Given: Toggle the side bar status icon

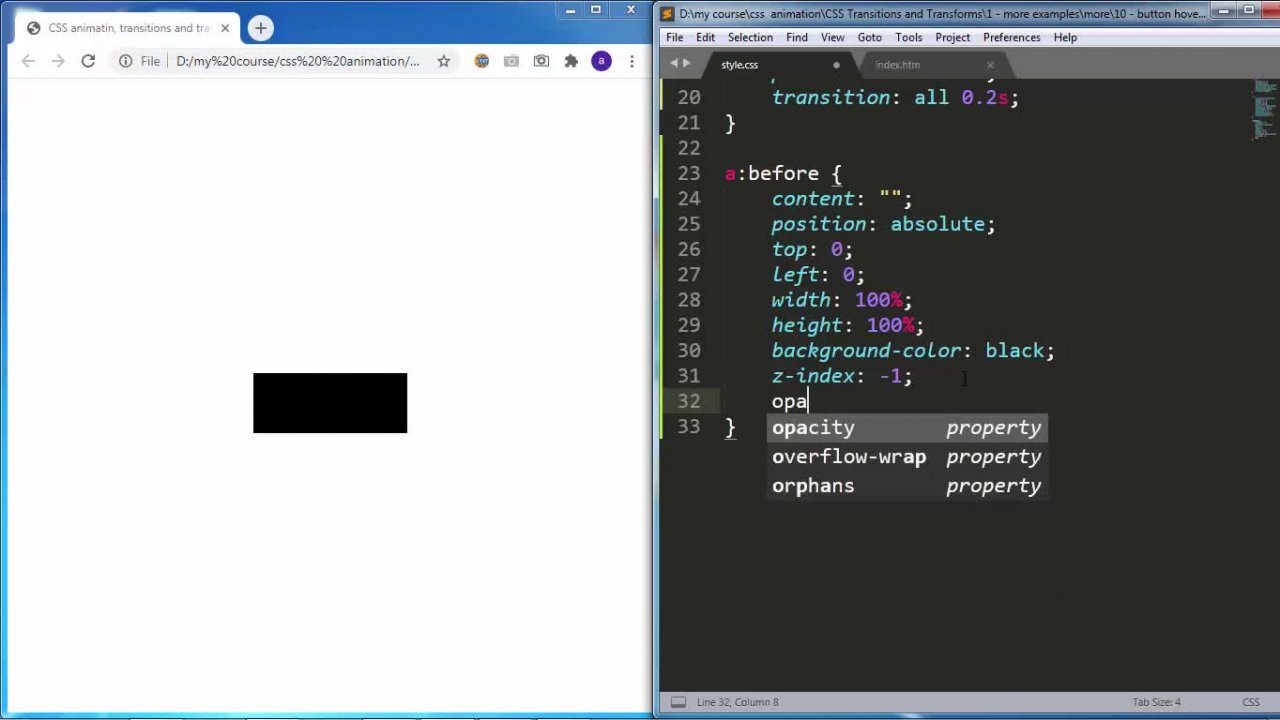Looking at the screenshot, I should click(x=677, y=702).
